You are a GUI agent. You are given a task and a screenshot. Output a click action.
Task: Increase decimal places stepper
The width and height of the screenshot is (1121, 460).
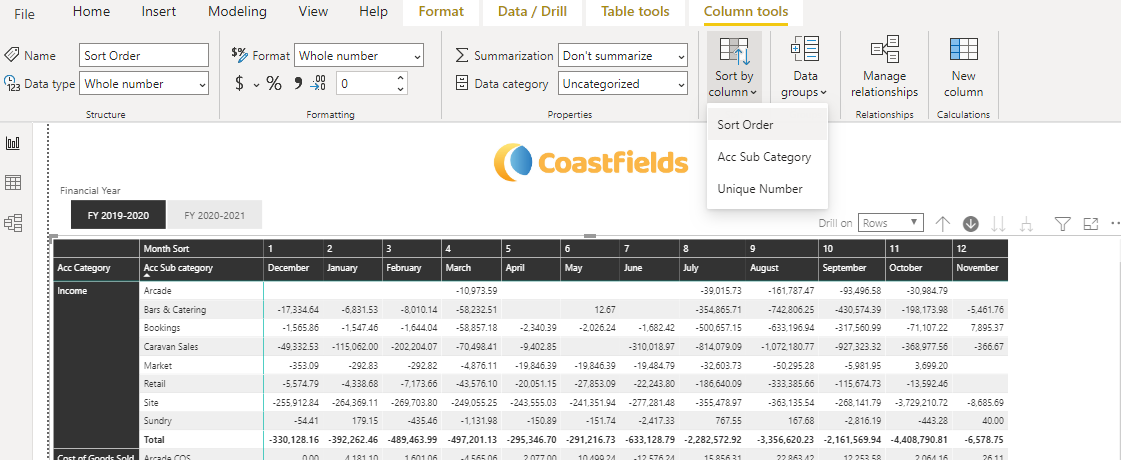coord(400,78)
